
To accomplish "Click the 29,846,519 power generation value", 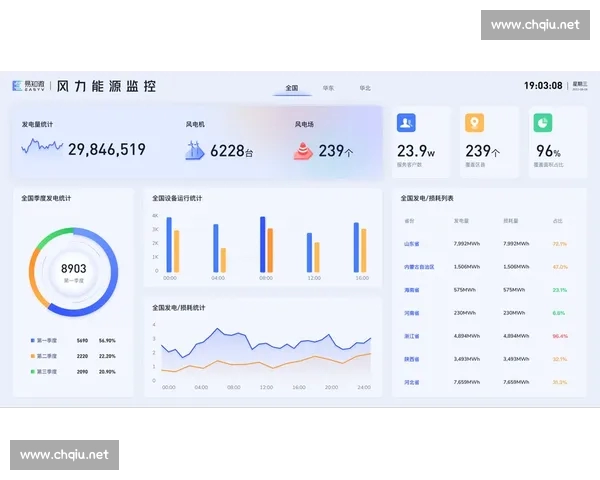I will click(x=107, y=149).
